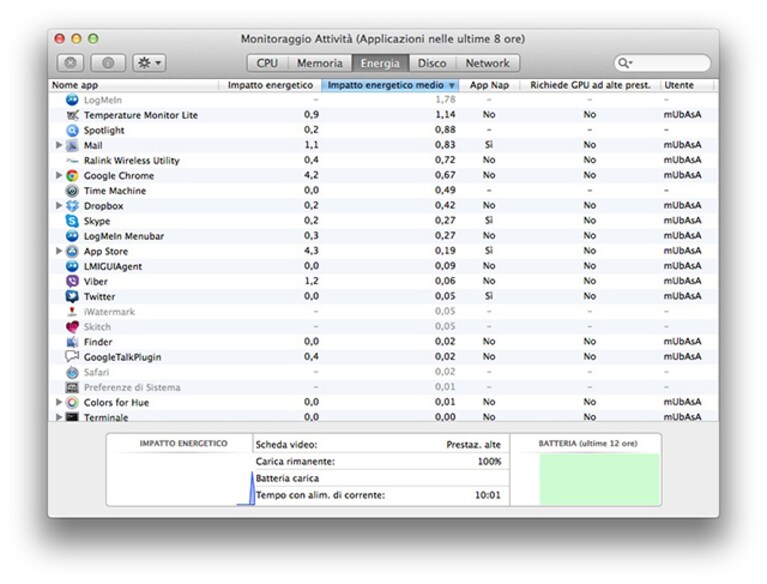Click the Terminale app icon
This screenshot has height=584, width=767.
pos(72,417)
